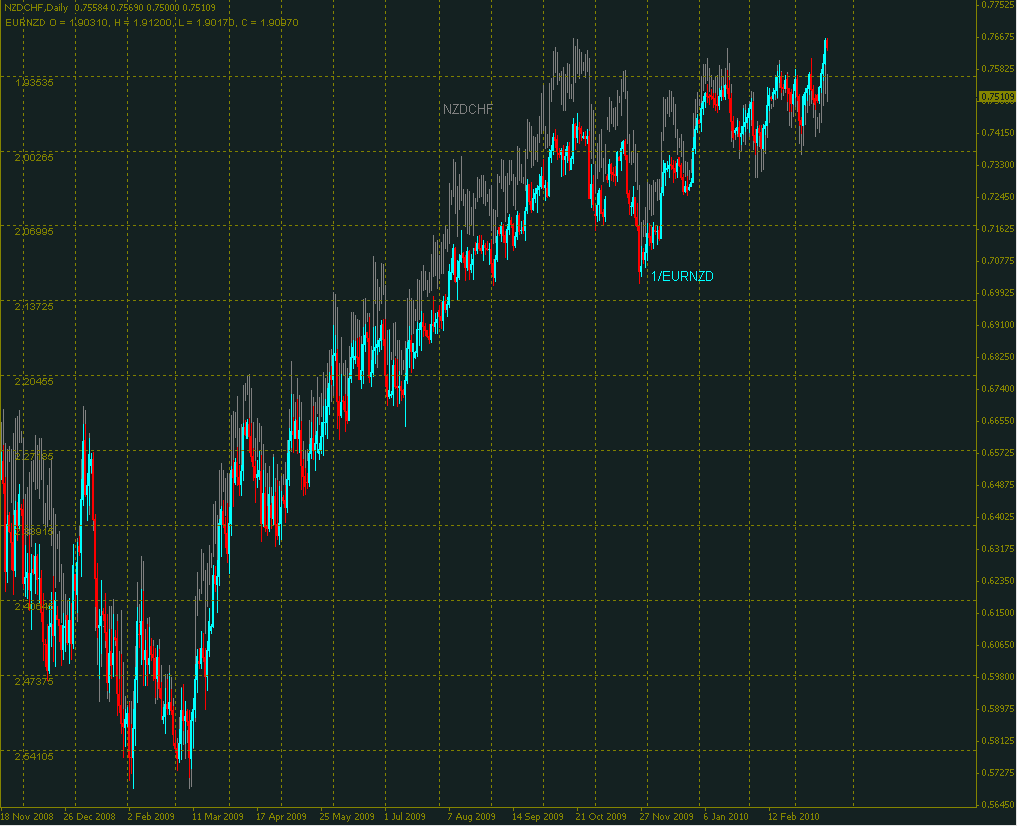Click the 2.00265 level label
This screenshot has height=826, width=1017.
(34, 158)
